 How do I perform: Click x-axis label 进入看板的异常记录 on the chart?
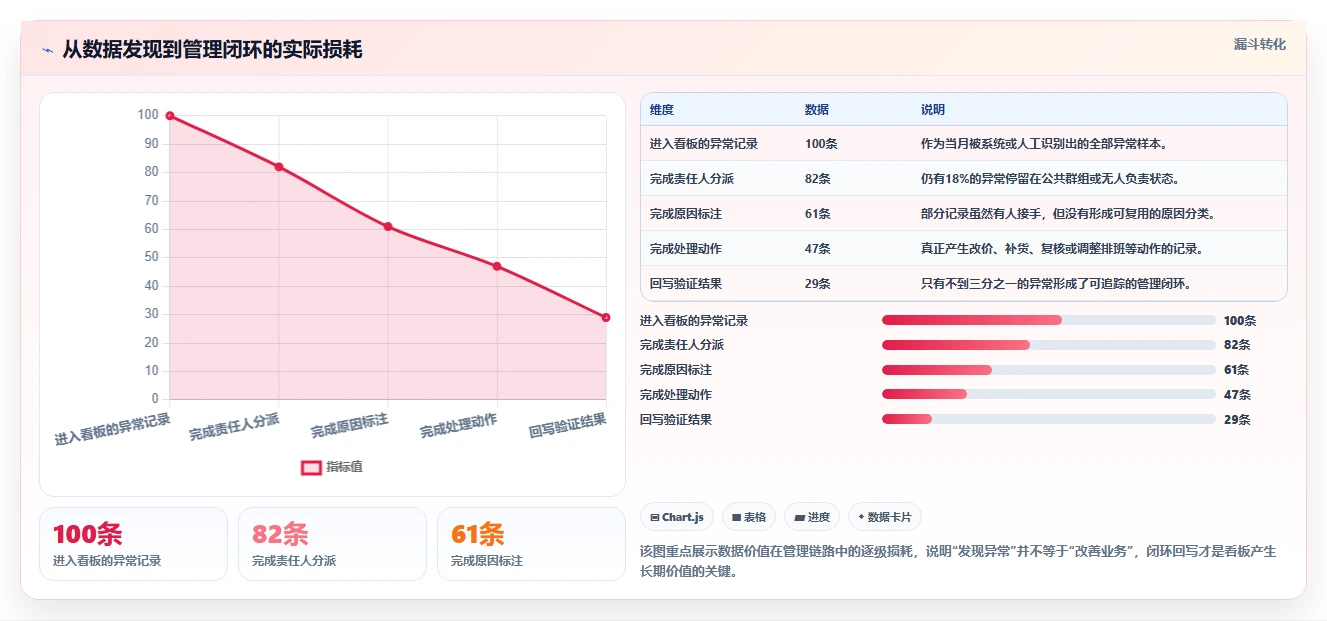[113, 428]
